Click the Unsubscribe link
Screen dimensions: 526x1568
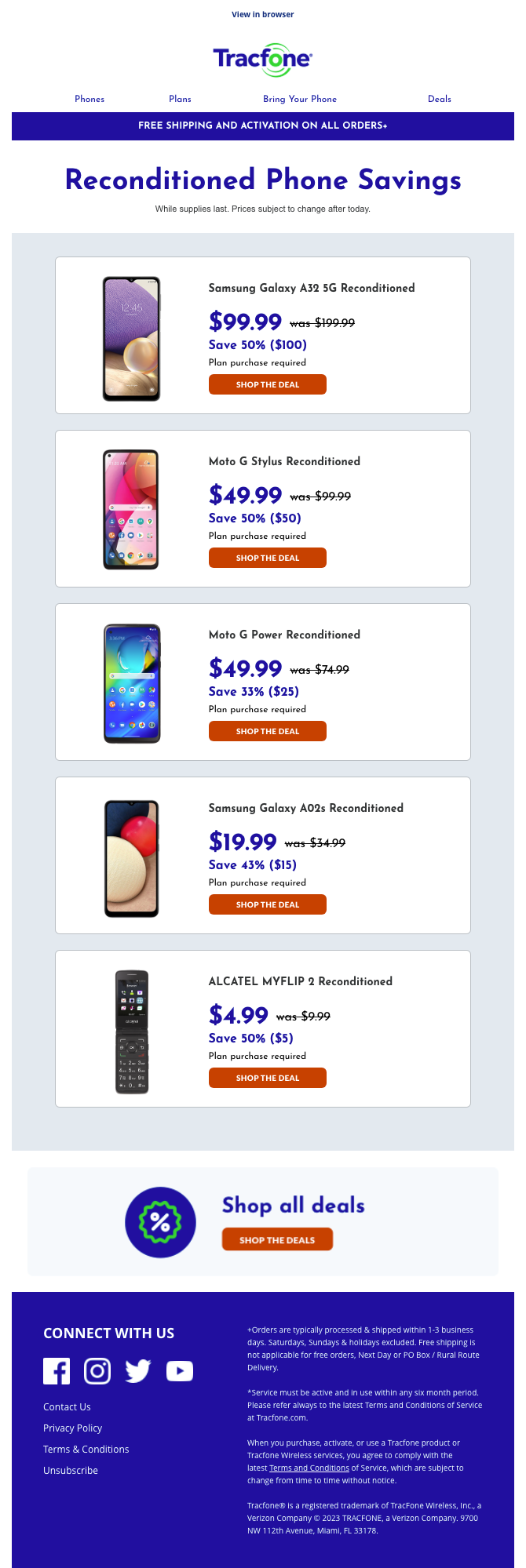coord(71,1470)
